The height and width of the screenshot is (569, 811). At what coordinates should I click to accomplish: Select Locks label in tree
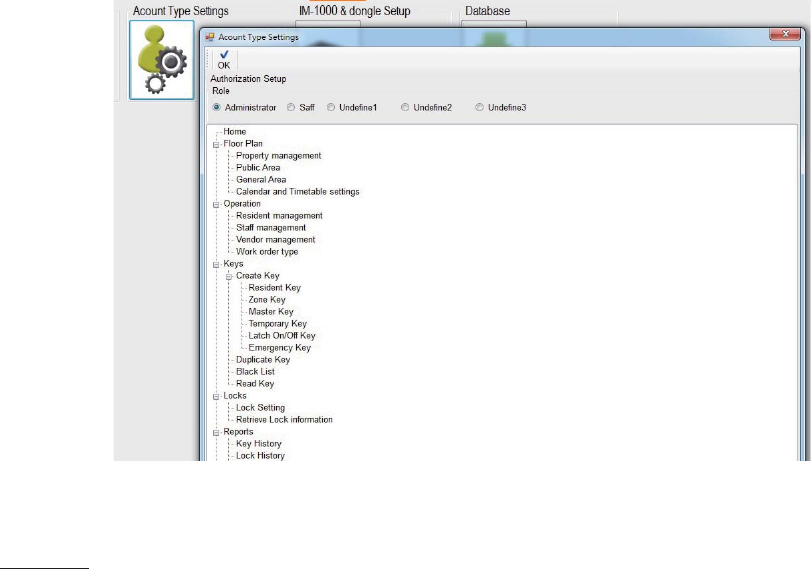[x=235, y=396]
